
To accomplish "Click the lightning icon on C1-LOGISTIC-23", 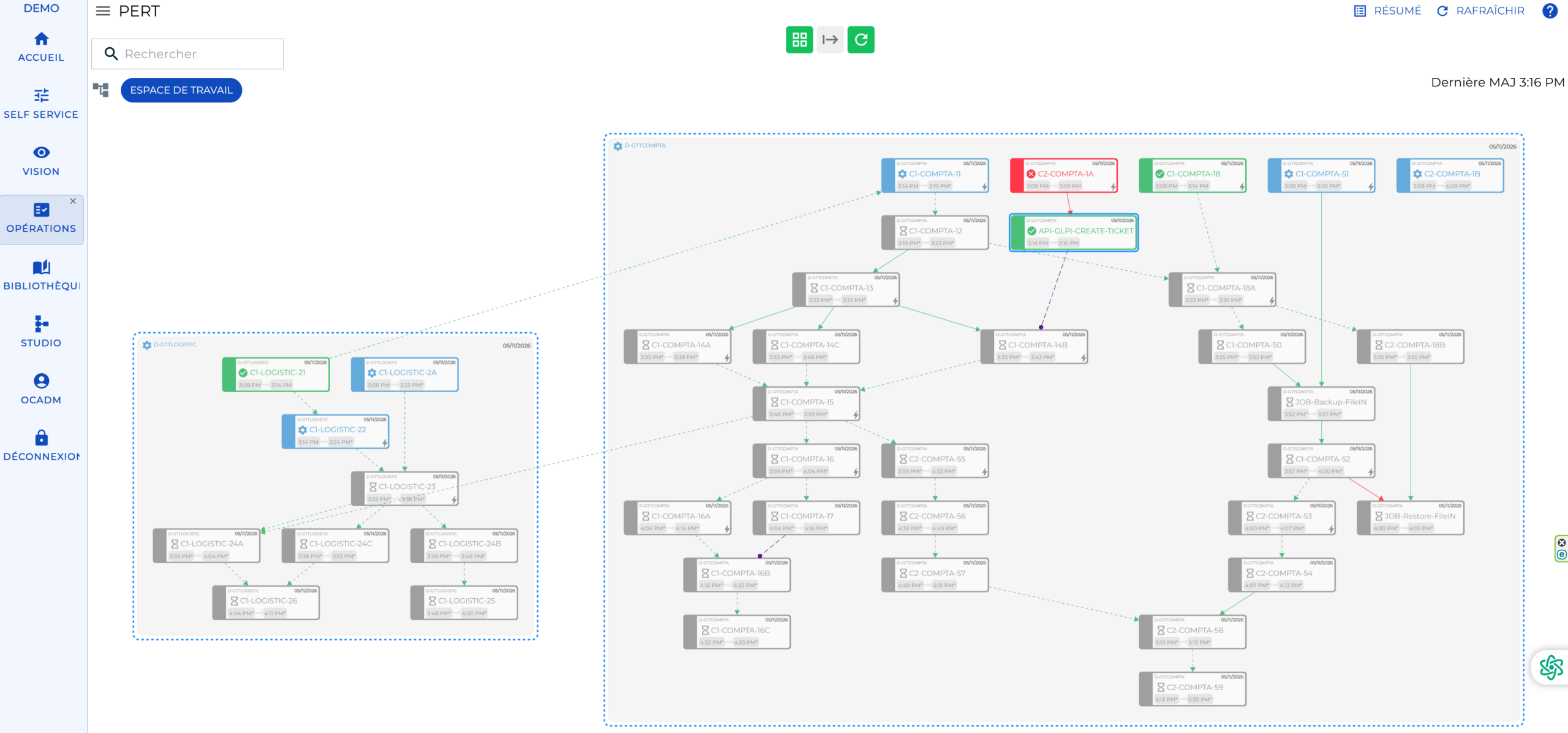I will click(454, 500).
